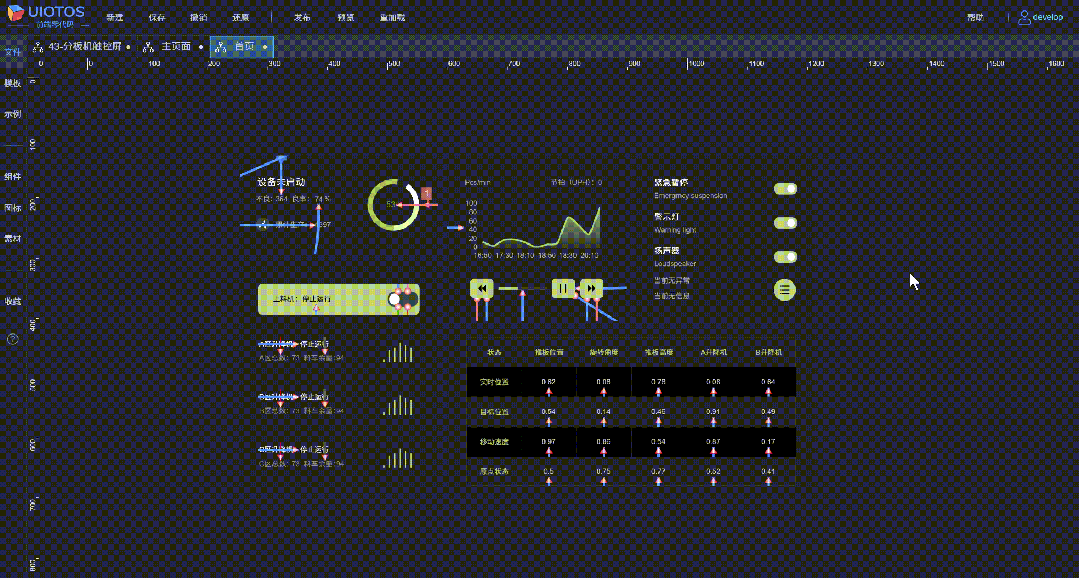Image resolution: width=1079 pixels, height=578 pixels.
Task: Click the 当前无信息 text
Action: click(x=672, y=295)
